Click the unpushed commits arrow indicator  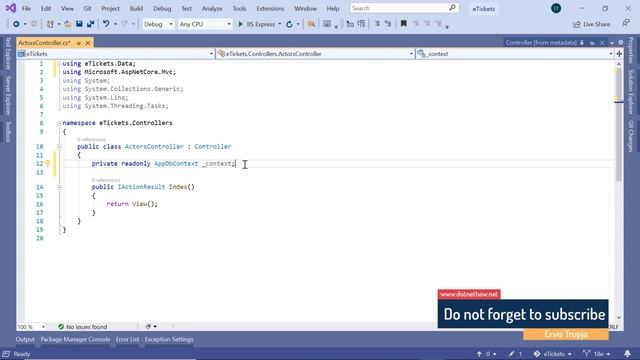coord(487,354)
